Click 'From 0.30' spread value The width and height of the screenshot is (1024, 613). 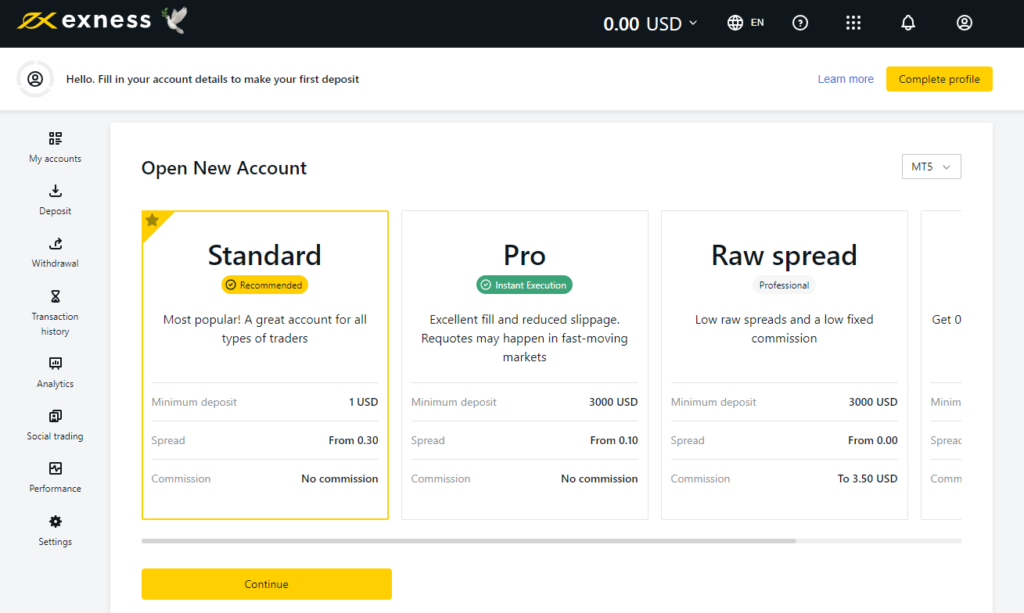click(353, 441)
